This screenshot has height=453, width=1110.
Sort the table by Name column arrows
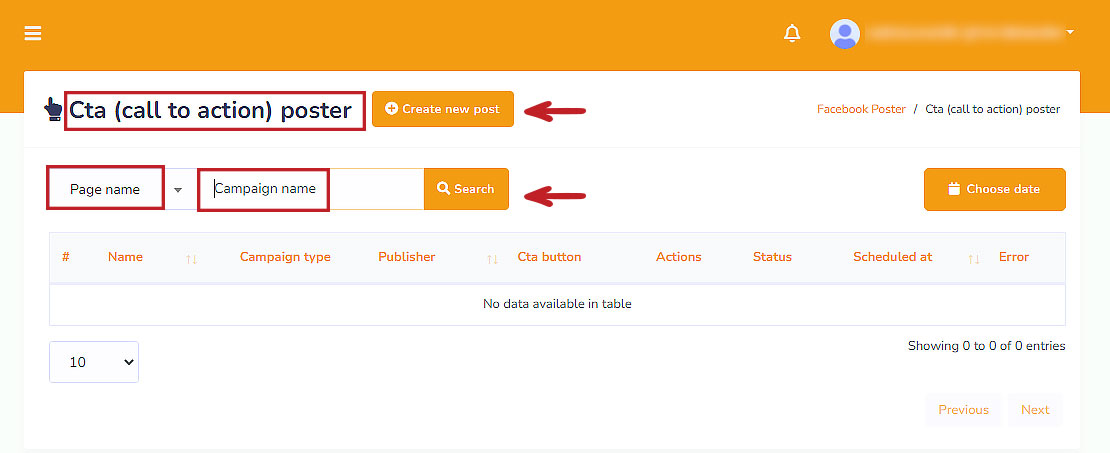(191, 258)
